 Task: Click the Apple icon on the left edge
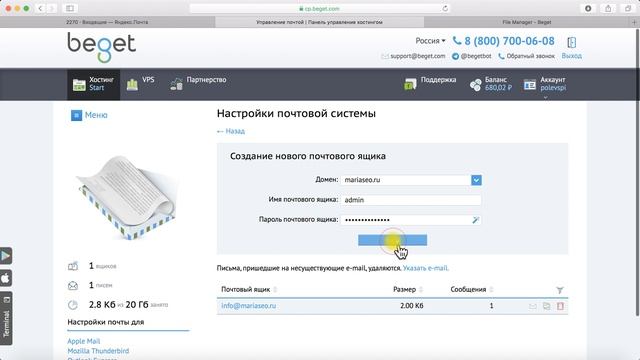[6, 278]
